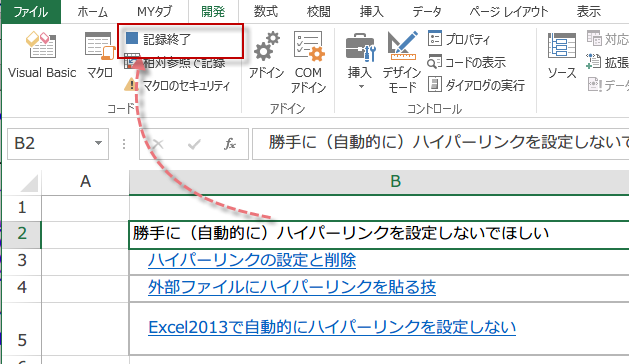Select cell B2 with 勝手に text
629x364 pixels.
coord(379,234)
